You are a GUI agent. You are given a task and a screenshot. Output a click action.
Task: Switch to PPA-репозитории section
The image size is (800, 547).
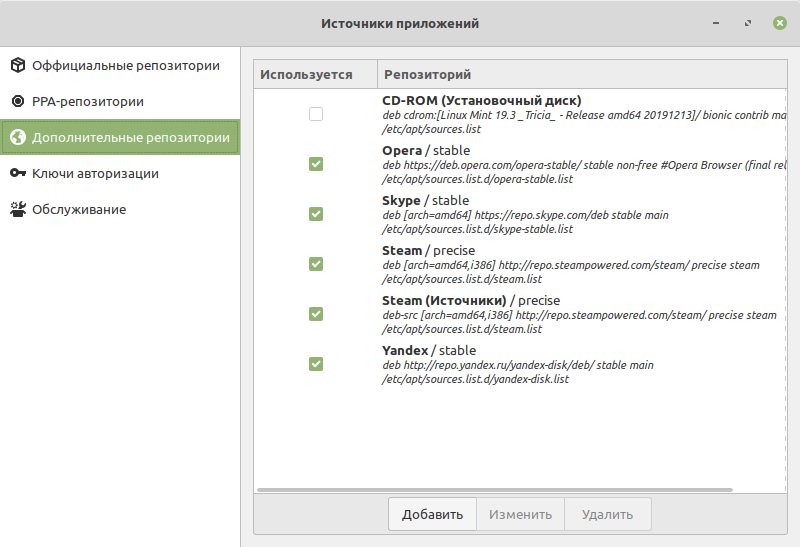(x=120, y=101)
